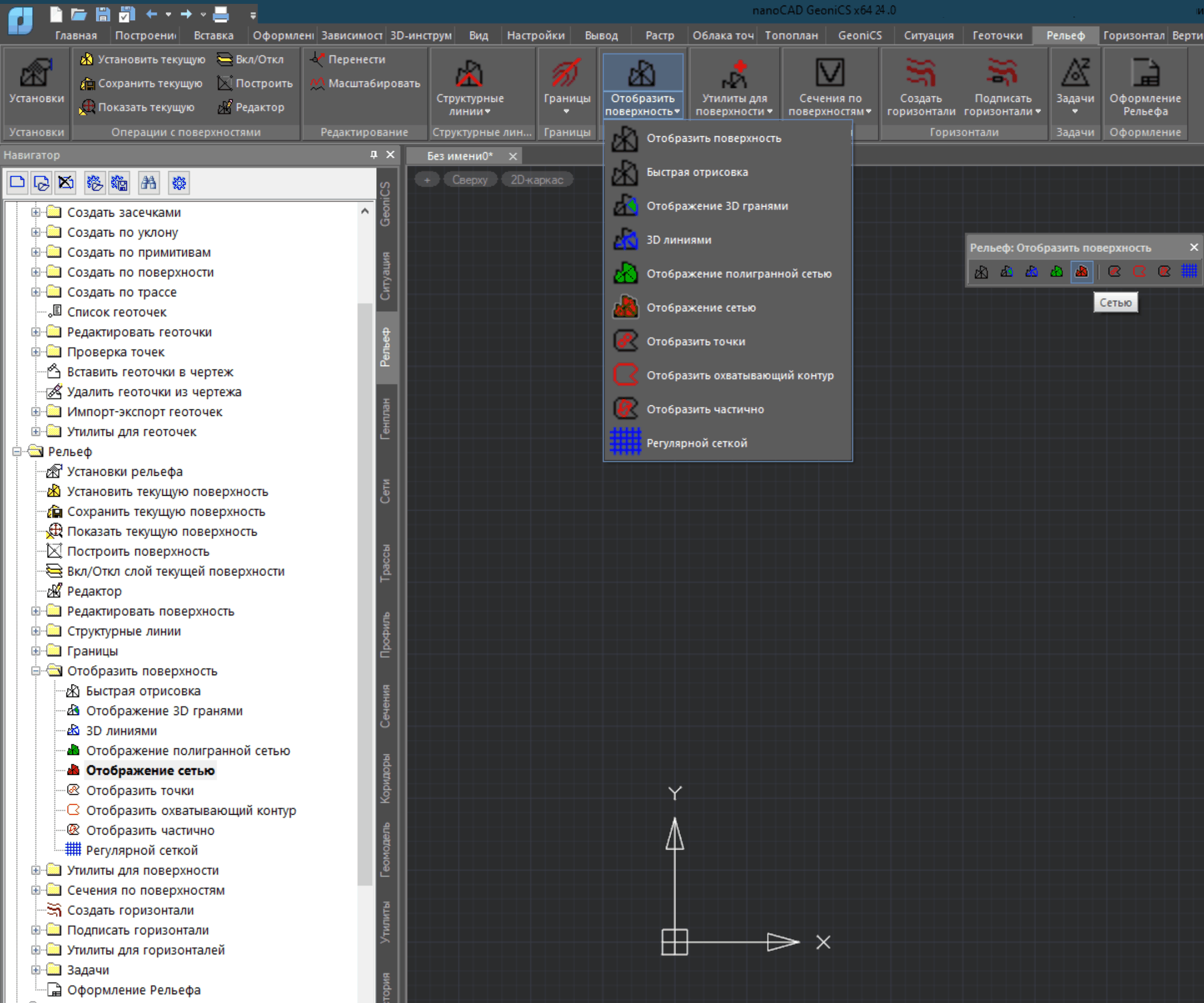This screenshot has height=1003, width=1204.
Task: Click the Сверху view label button
Action: point(469,180)
